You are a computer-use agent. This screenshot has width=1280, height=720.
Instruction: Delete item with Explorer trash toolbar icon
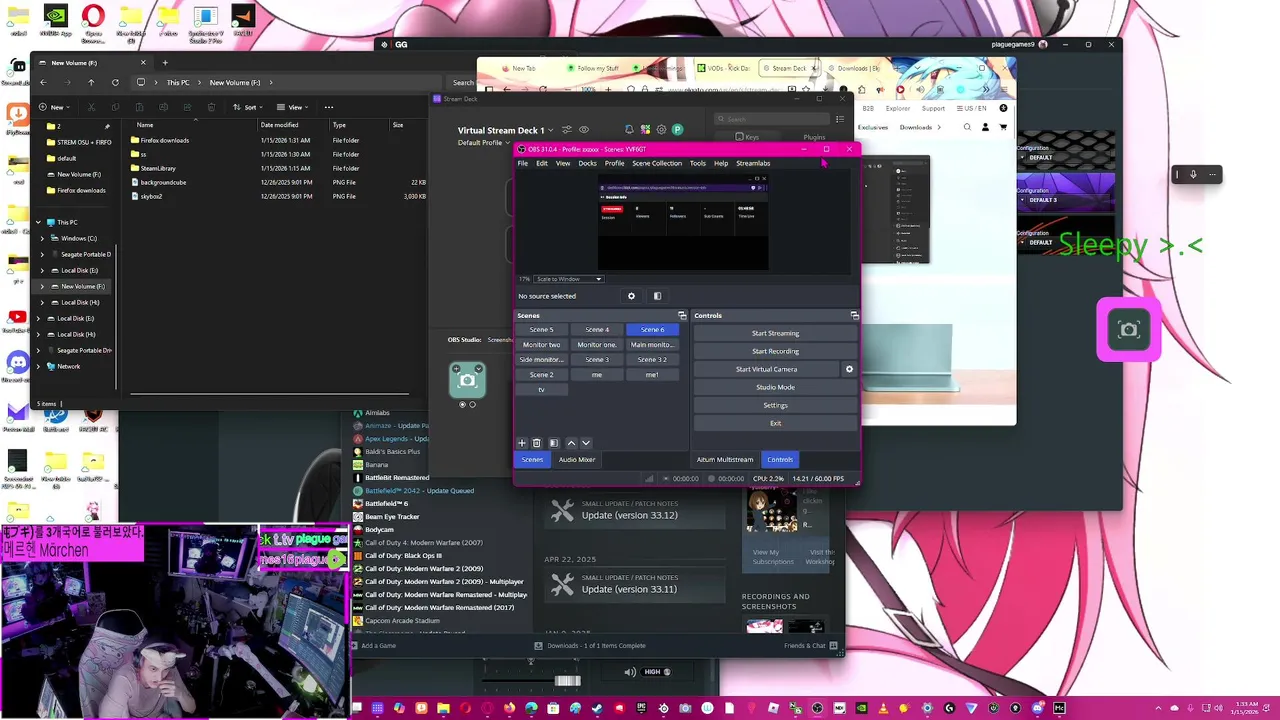tap(211, 107)
